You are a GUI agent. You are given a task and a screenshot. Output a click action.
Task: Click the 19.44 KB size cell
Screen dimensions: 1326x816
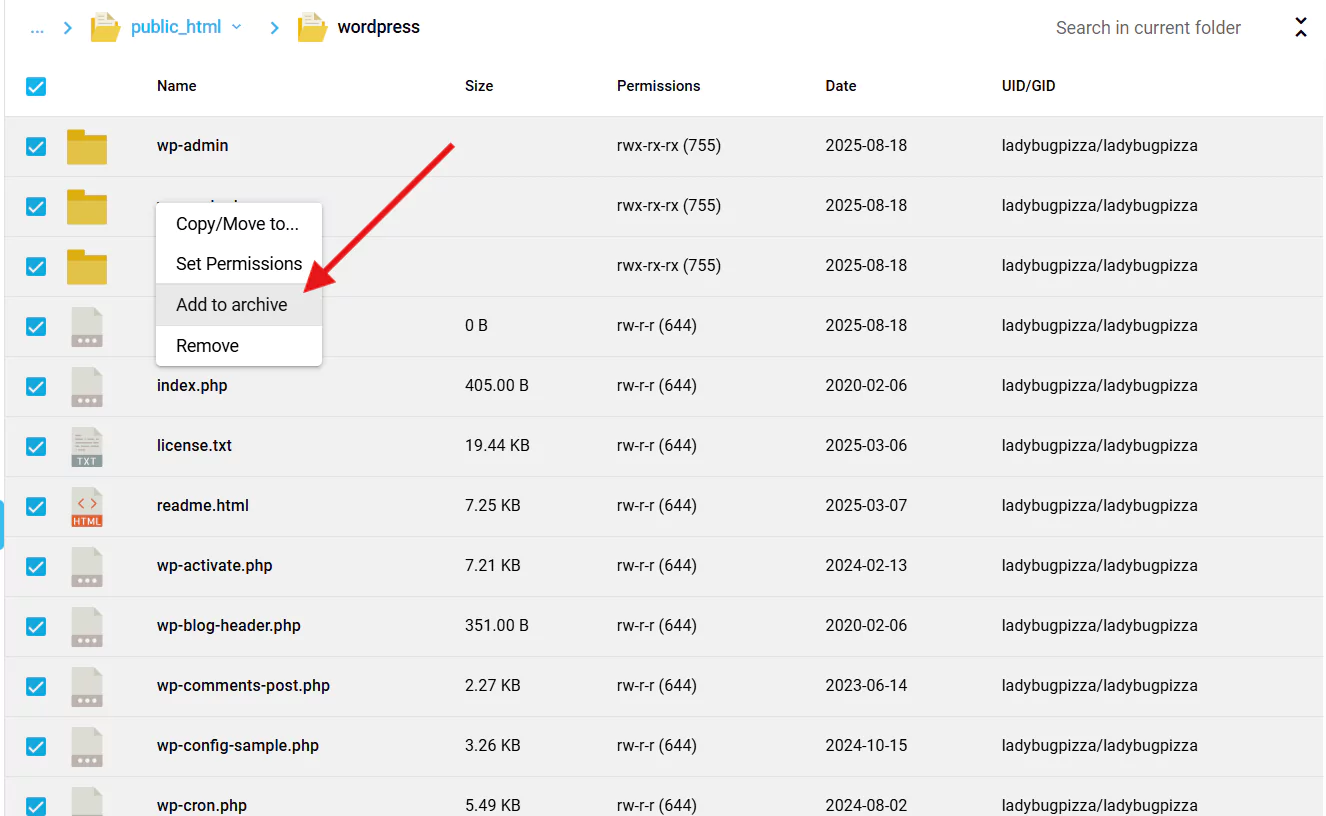497,446
